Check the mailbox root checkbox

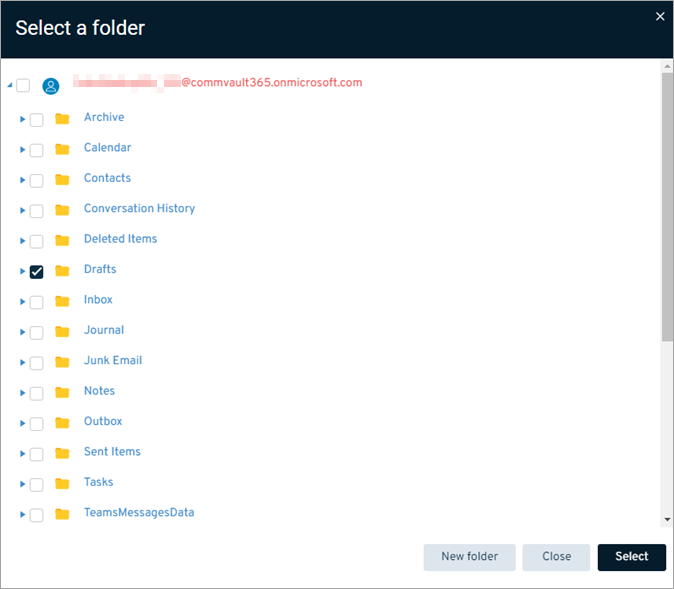click(x=23, y=86)
